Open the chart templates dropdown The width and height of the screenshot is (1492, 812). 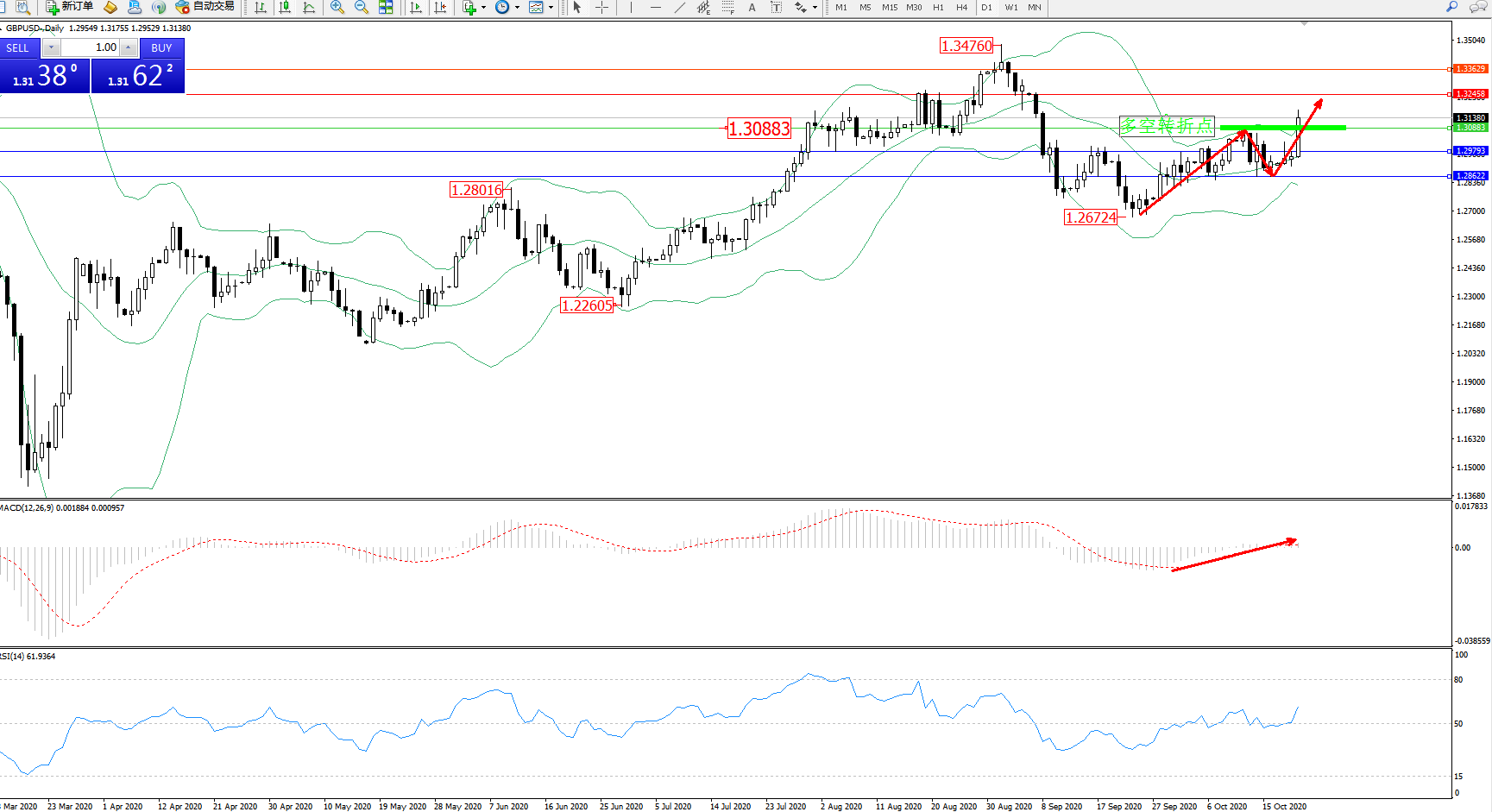[x=551, y=7]
